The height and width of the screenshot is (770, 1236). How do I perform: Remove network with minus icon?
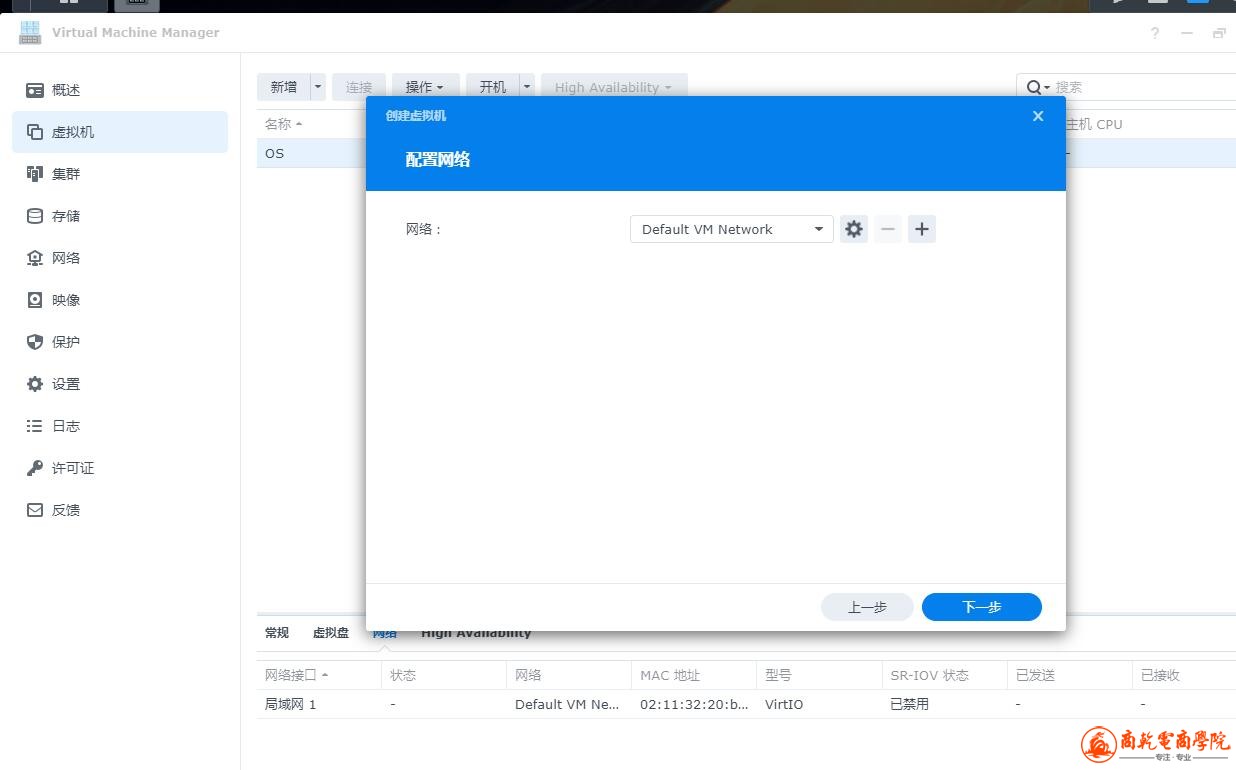888,229
